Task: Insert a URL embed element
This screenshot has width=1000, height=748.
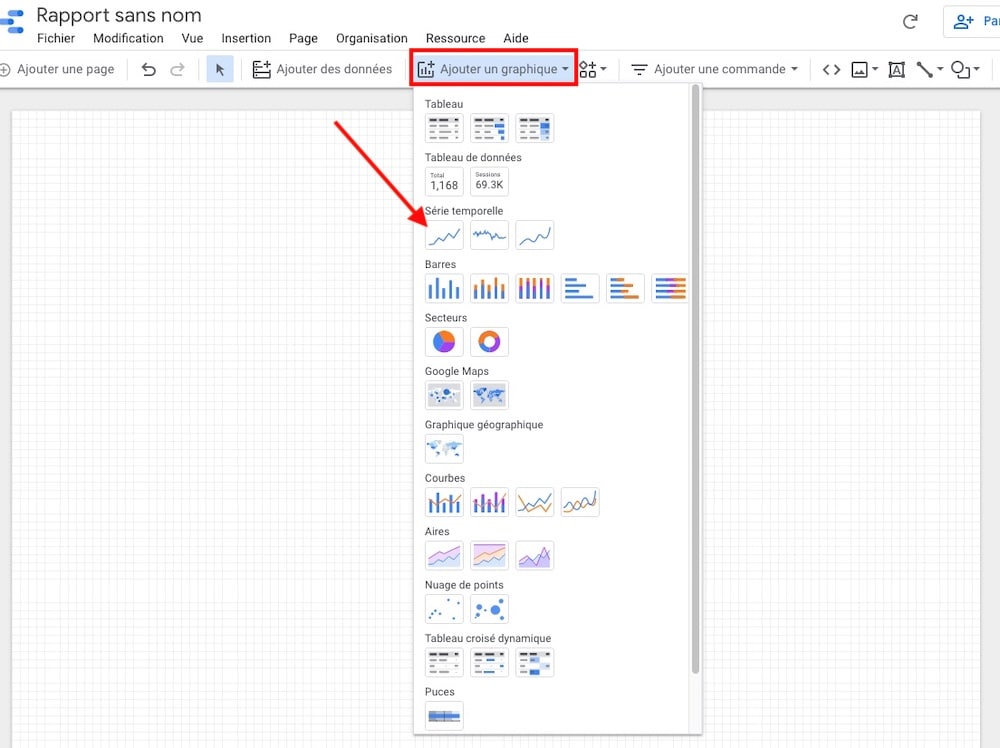Action: tap(831, 69)
